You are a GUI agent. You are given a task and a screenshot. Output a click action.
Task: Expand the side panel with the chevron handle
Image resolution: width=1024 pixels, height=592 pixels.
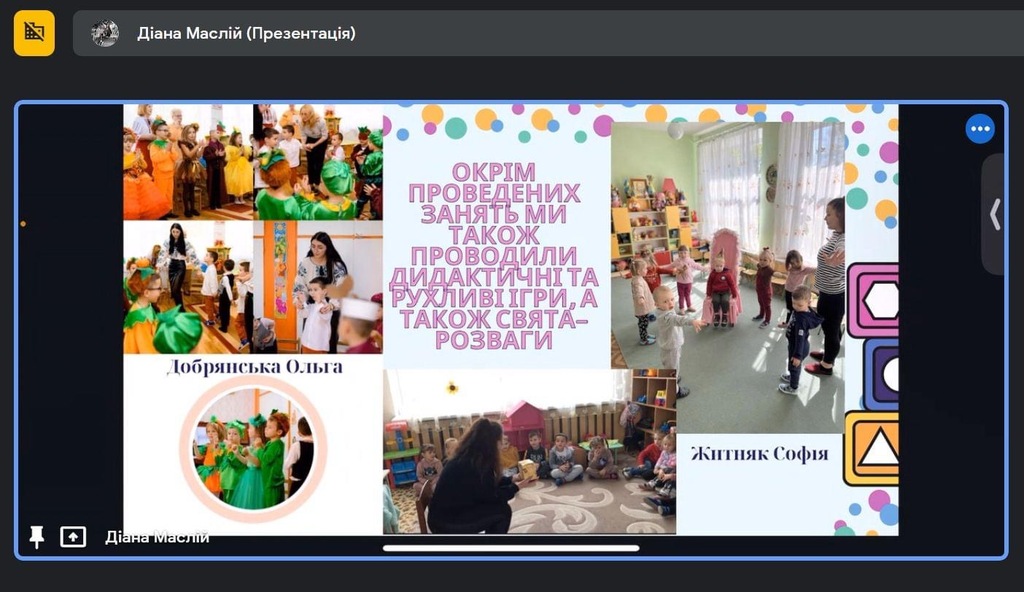[x=994, y=214]
